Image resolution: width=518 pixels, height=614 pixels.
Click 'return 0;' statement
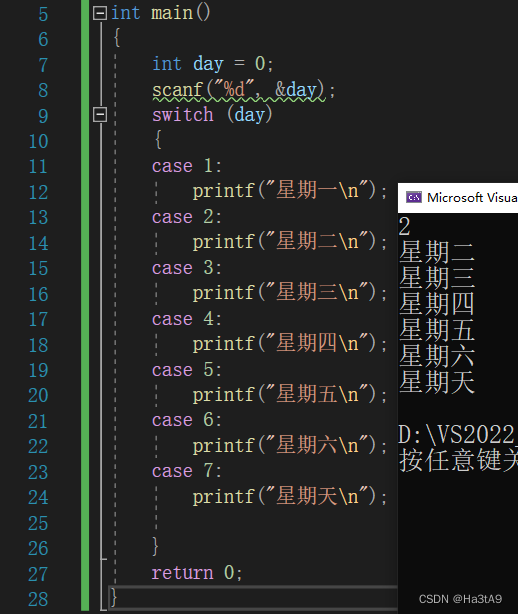point(197,573)
